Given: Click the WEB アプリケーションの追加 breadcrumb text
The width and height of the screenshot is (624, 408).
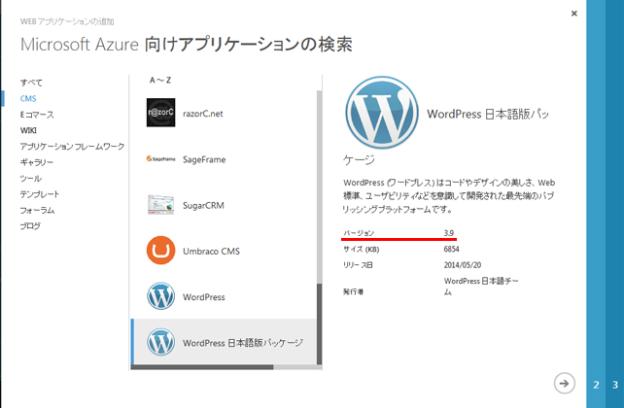Looking at the screenshot, I should coord(67,21).
